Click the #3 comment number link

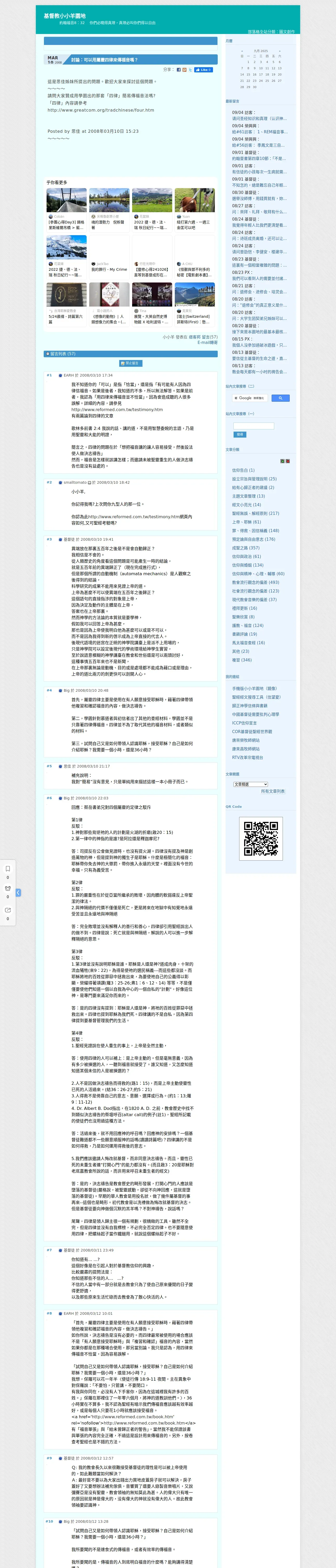[x=49, y=539]
